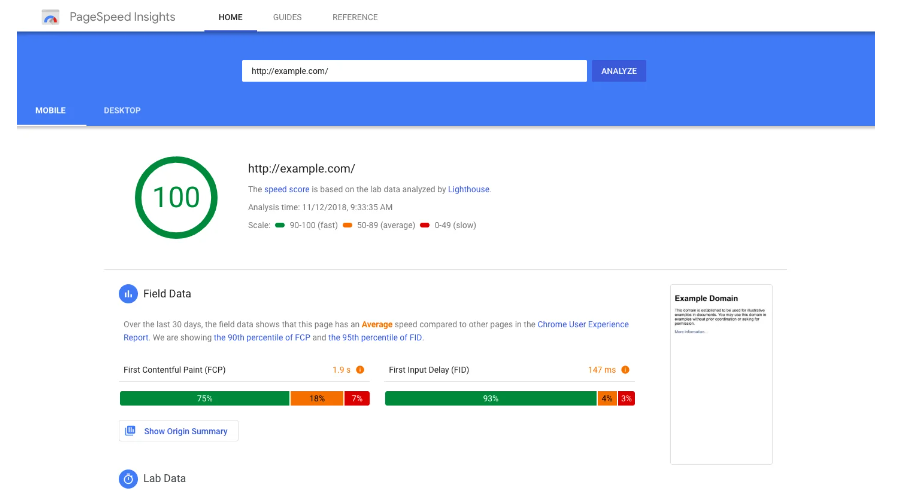This screenshot has height=490, width=910.
Task: Click the Show Origin Summary icon
Action: pos(130,431)
